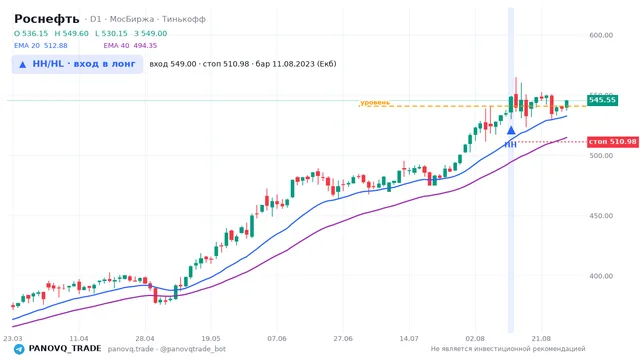Click the investment disclaimer text

[x=508, y=349]
